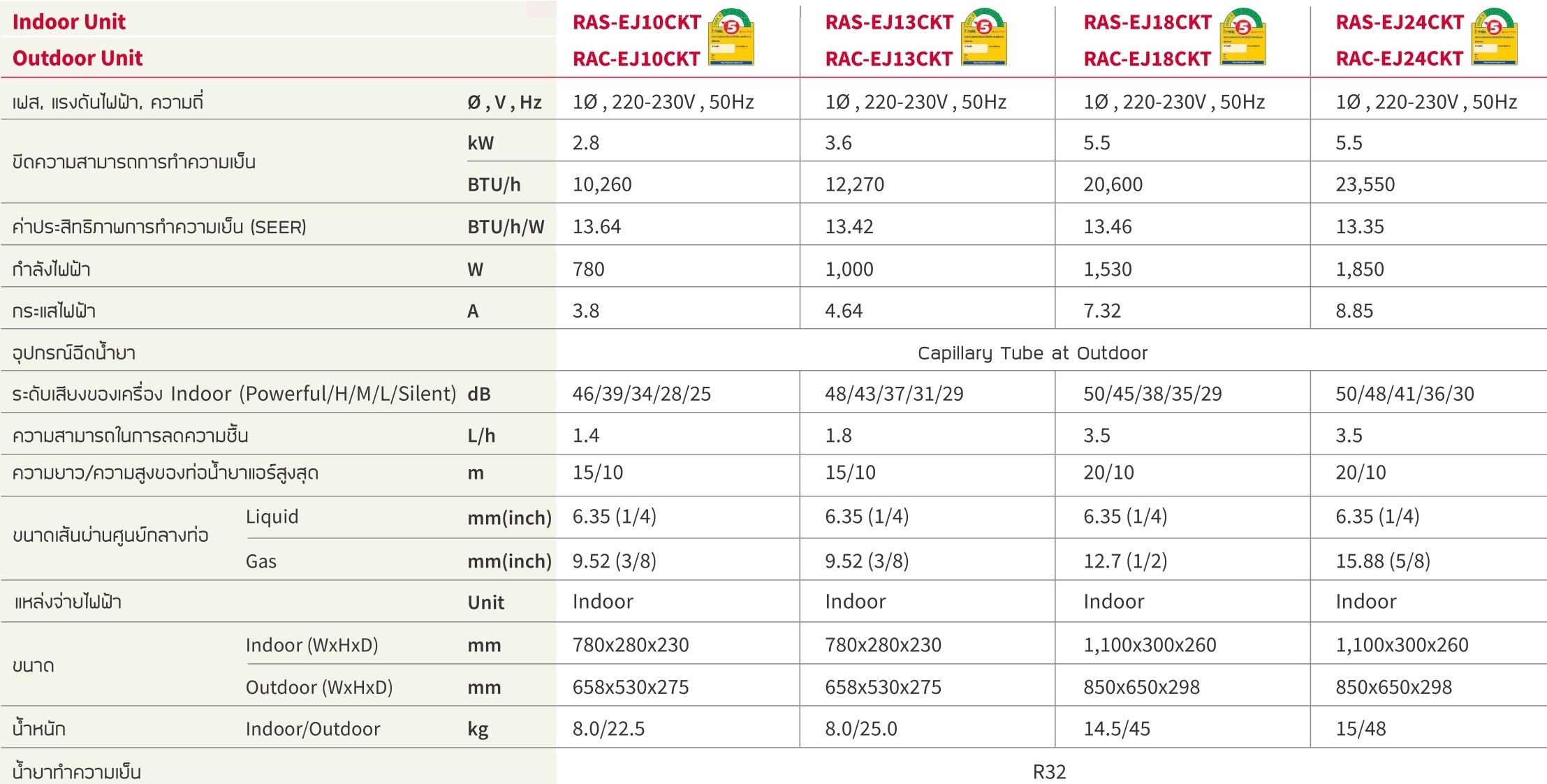Click refrigerant value R32

(x=1049, y=772)
